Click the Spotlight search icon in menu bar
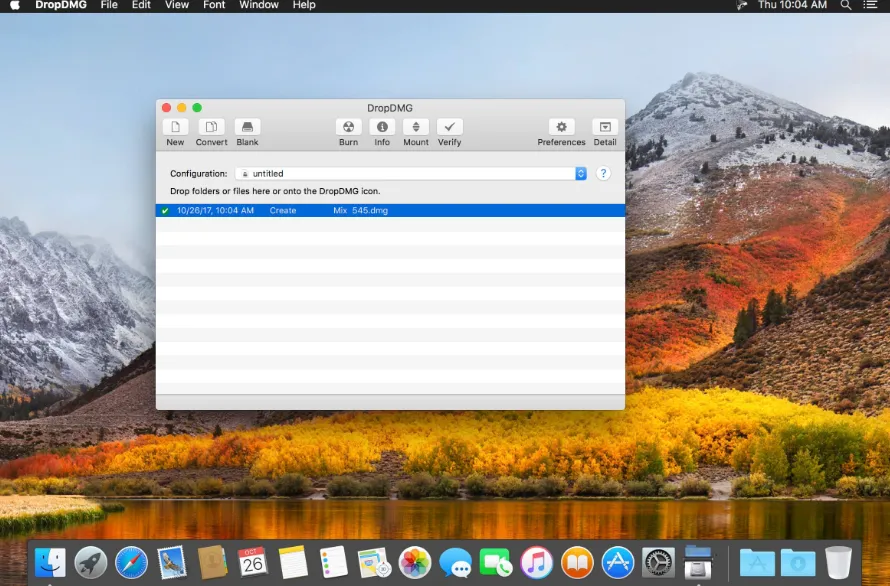This screenshot has width=890, height=586. pos(846,5)
